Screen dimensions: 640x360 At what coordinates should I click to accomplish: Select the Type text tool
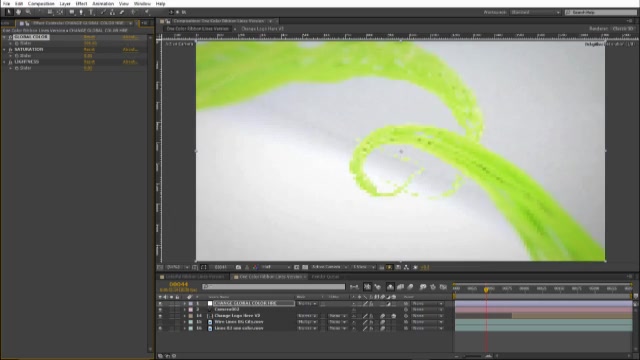[x=91, y=13]
